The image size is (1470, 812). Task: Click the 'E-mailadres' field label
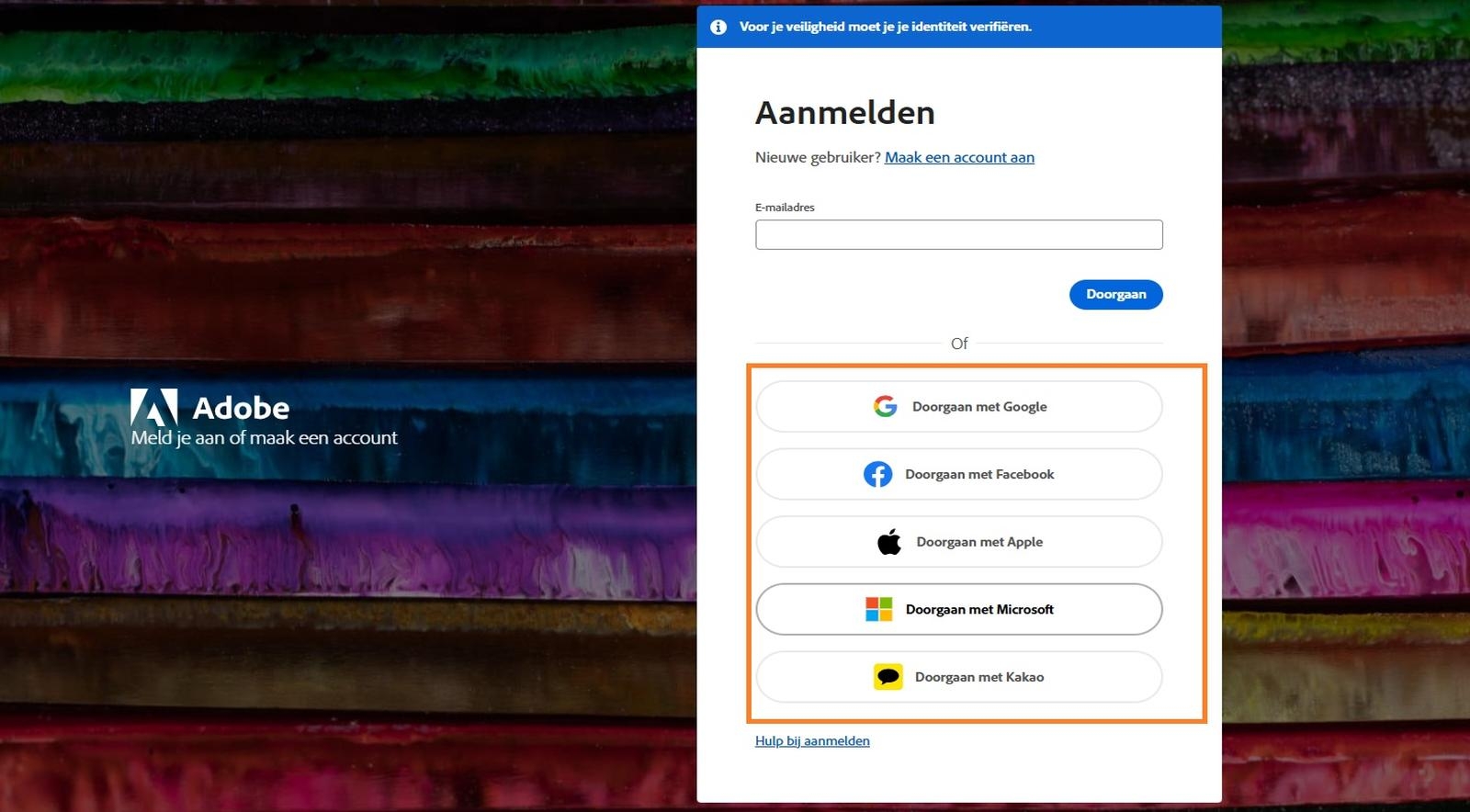785,207
